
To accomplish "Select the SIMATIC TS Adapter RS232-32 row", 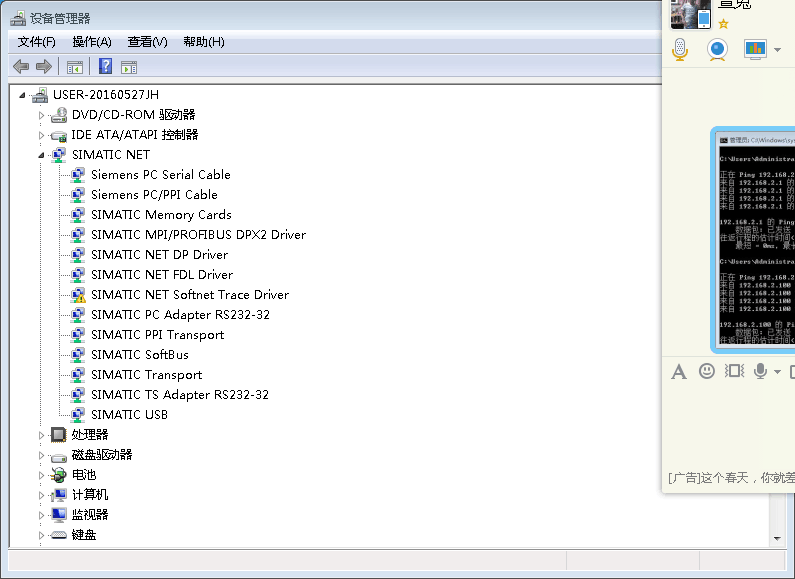I will [x=180, y=395].
